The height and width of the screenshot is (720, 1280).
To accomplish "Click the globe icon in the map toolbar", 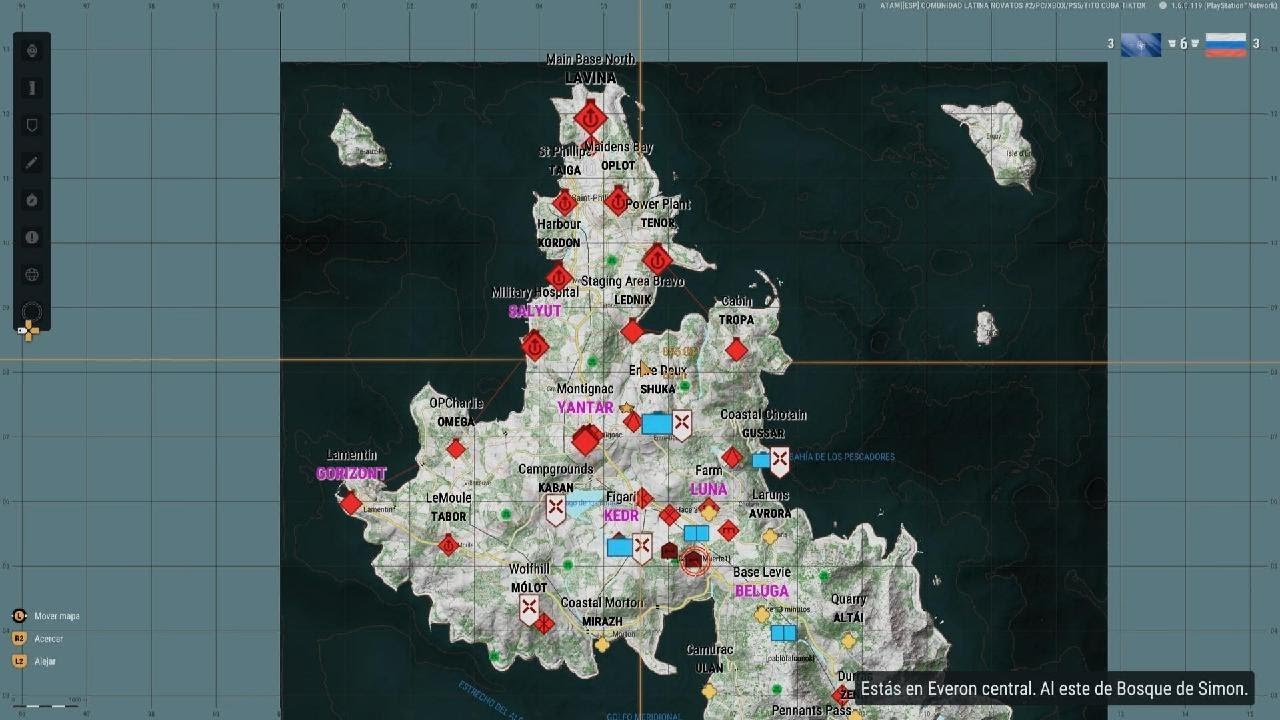I will click(32, 274).
